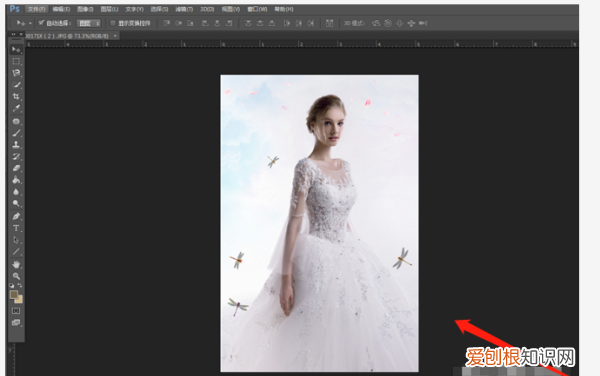Click the background color swatch
The width and height of the screenshot is (600, 376).
(x=19, y=299)
